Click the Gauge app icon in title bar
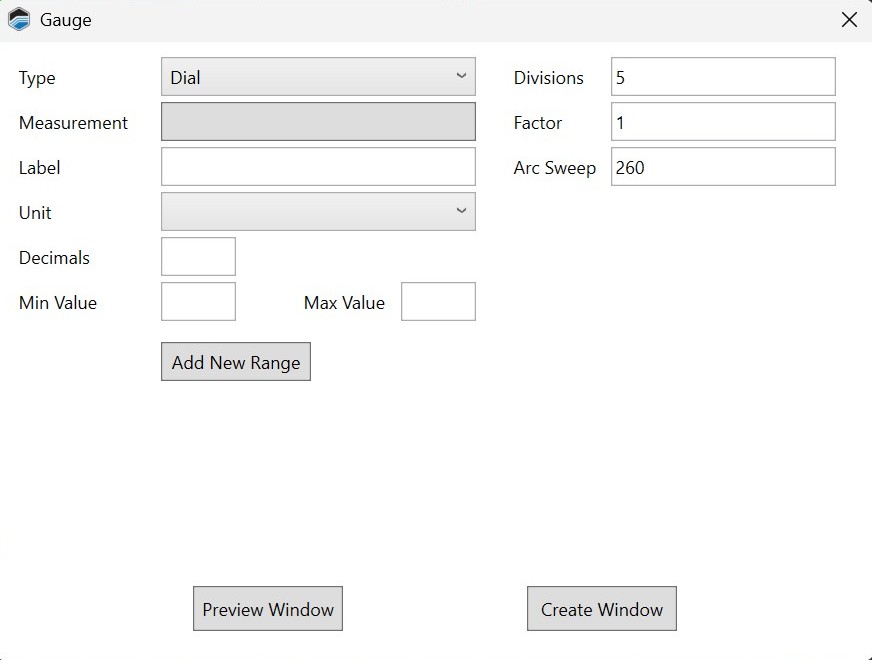 click(19, 20)
